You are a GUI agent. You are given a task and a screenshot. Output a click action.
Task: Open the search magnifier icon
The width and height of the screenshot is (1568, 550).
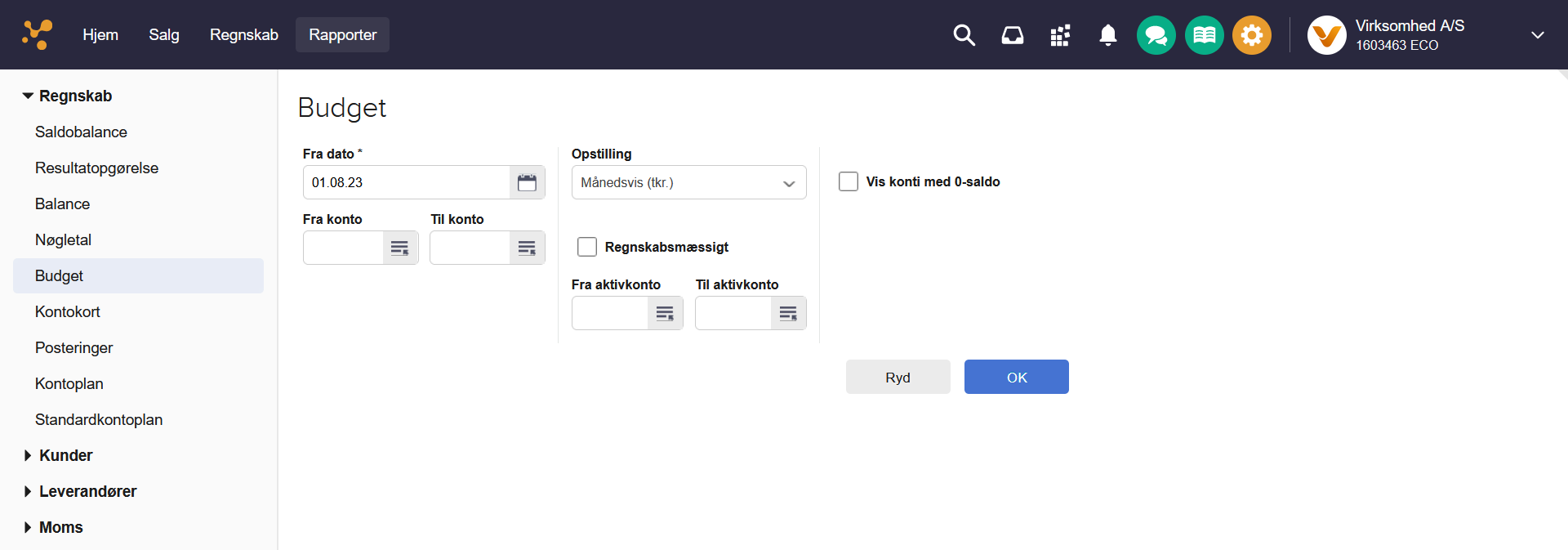[x=964, y=35]
